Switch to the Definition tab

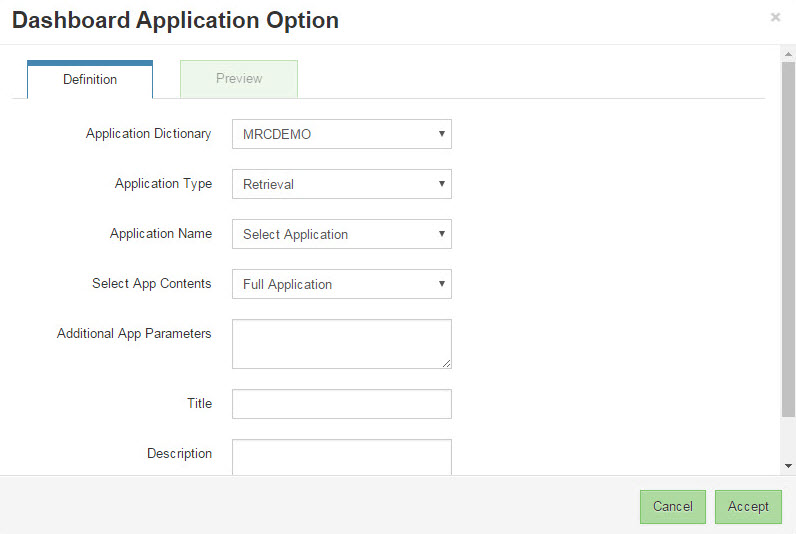pyautogui.click(x=90, y=79)
